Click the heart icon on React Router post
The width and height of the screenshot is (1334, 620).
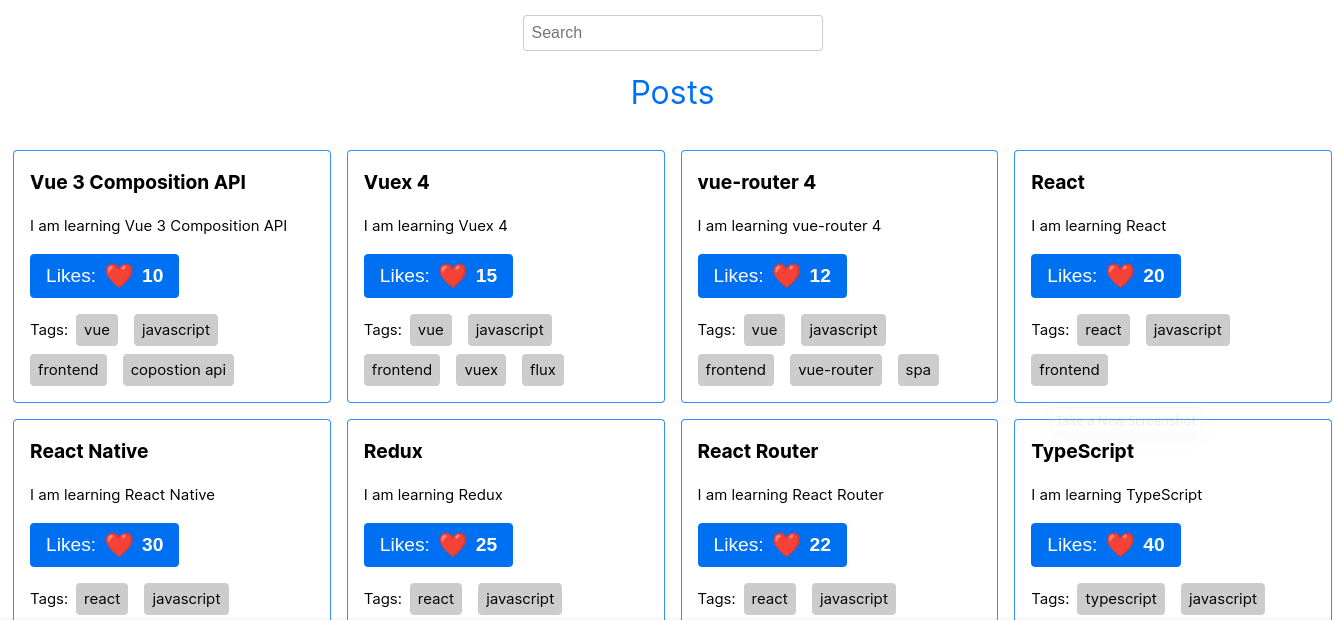click(787, 545)
